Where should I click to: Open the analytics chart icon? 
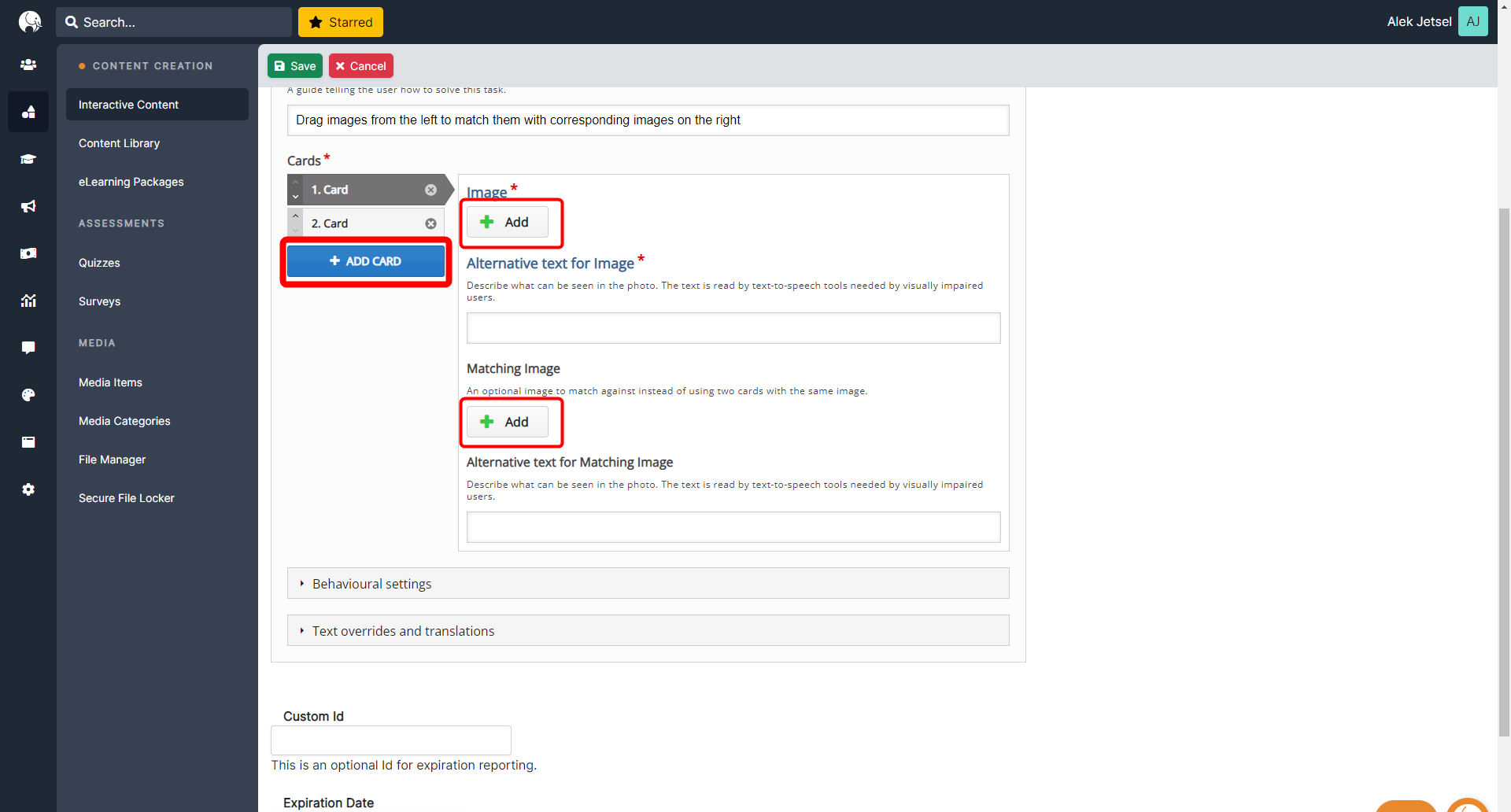pos(28,301)
